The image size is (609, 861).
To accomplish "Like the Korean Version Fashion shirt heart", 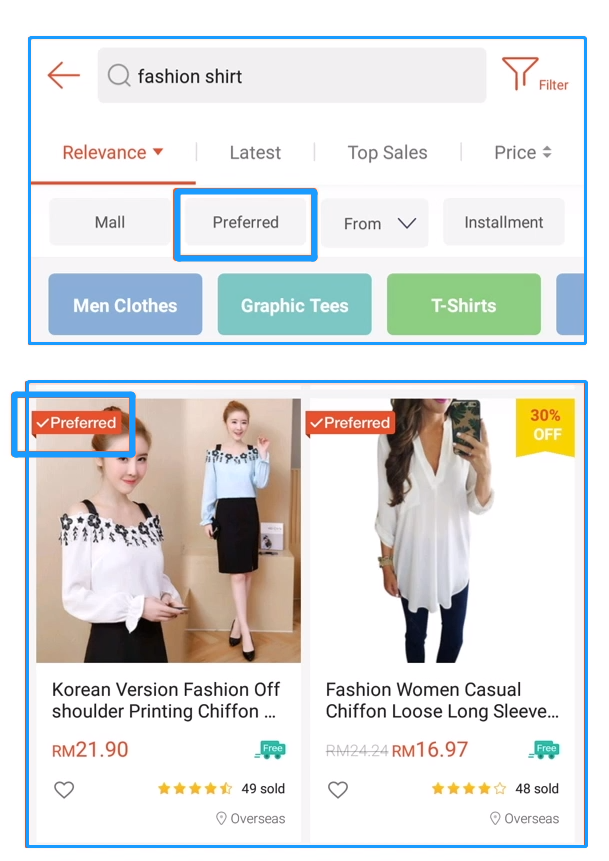I will tap(64, 790).
